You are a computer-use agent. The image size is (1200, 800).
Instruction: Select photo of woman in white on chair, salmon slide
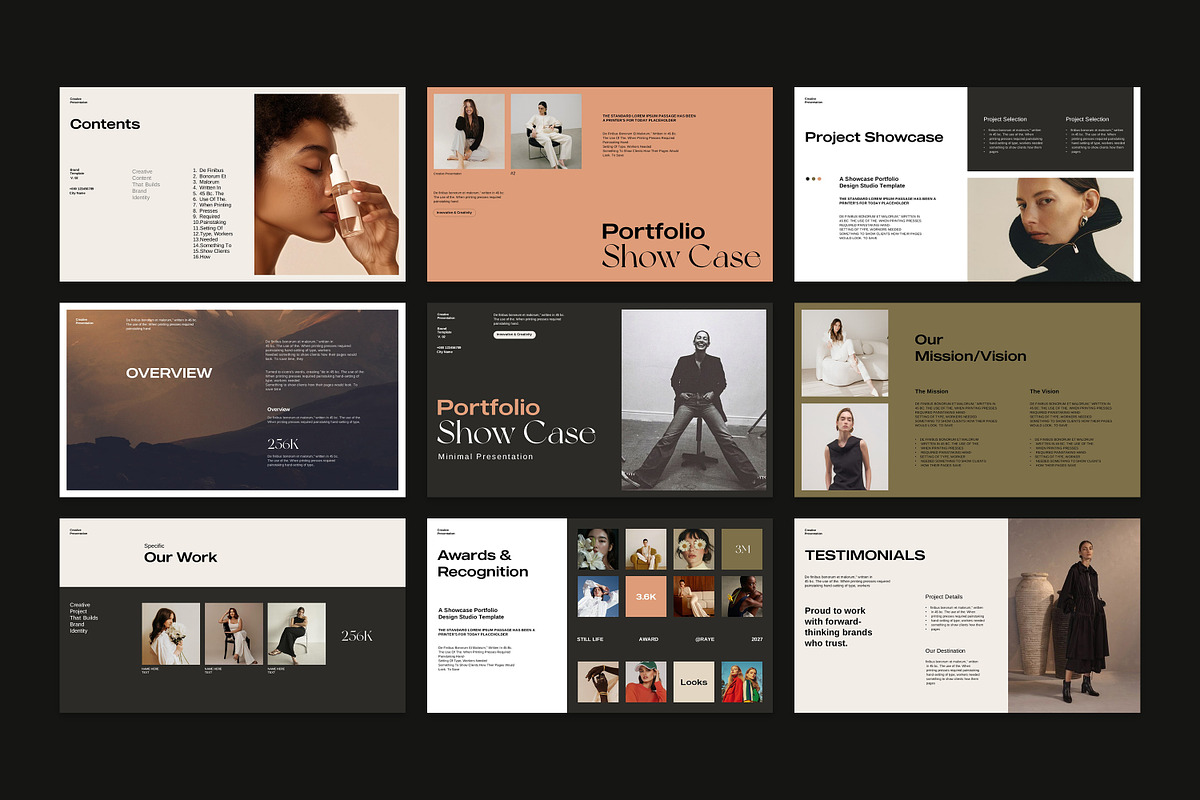546,131
